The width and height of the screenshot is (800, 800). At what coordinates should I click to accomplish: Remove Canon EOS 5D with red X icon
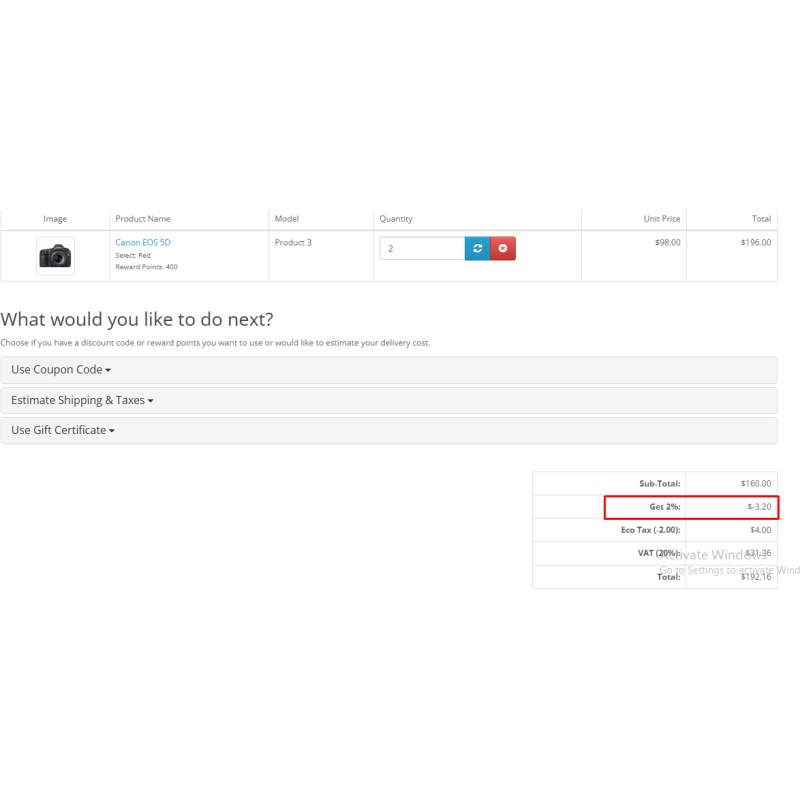tap(503, 248)
